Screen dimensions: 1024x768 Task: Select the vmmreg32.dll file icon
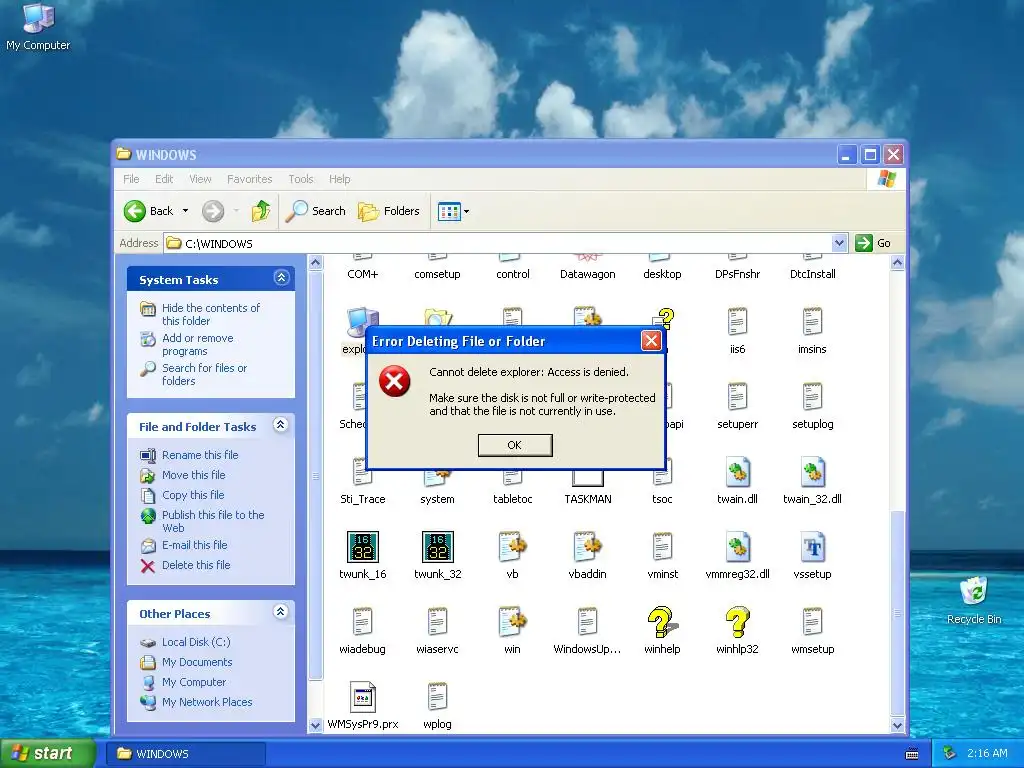[x=737, y=547]
